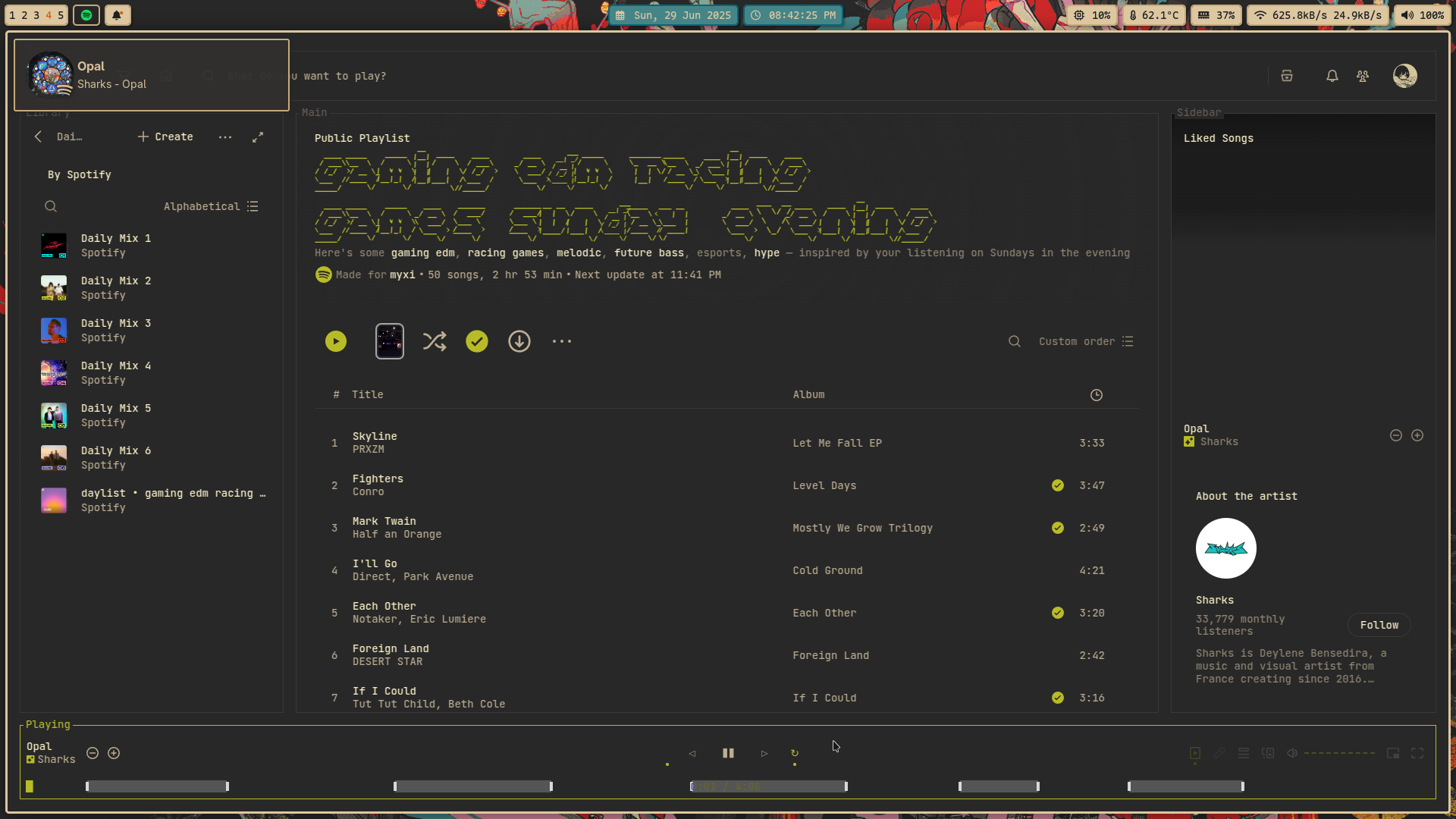The image size is (1456, 819).
Task: Adjust the volume slider
Action: pyautogui.click(x=1339, y=753)
